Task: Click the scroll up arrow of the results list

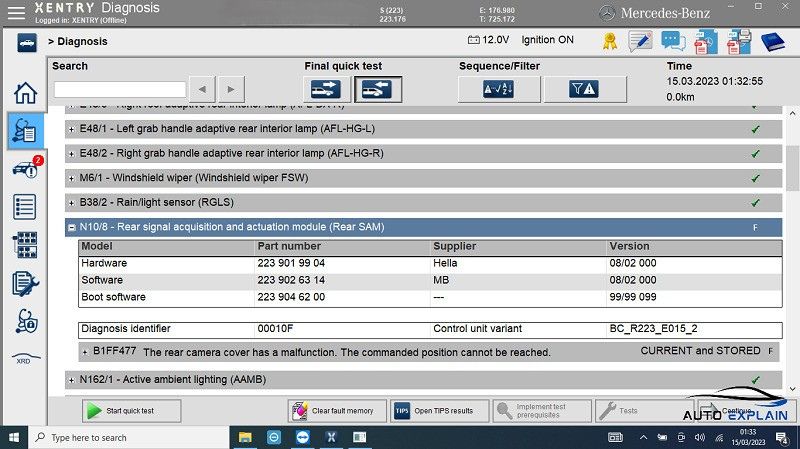Action: pyautogui.click(x=792, y=113)
